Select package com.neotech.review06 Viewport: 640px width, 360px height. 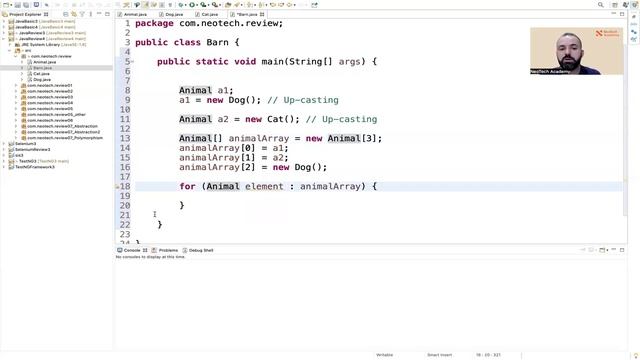(47, 120)
